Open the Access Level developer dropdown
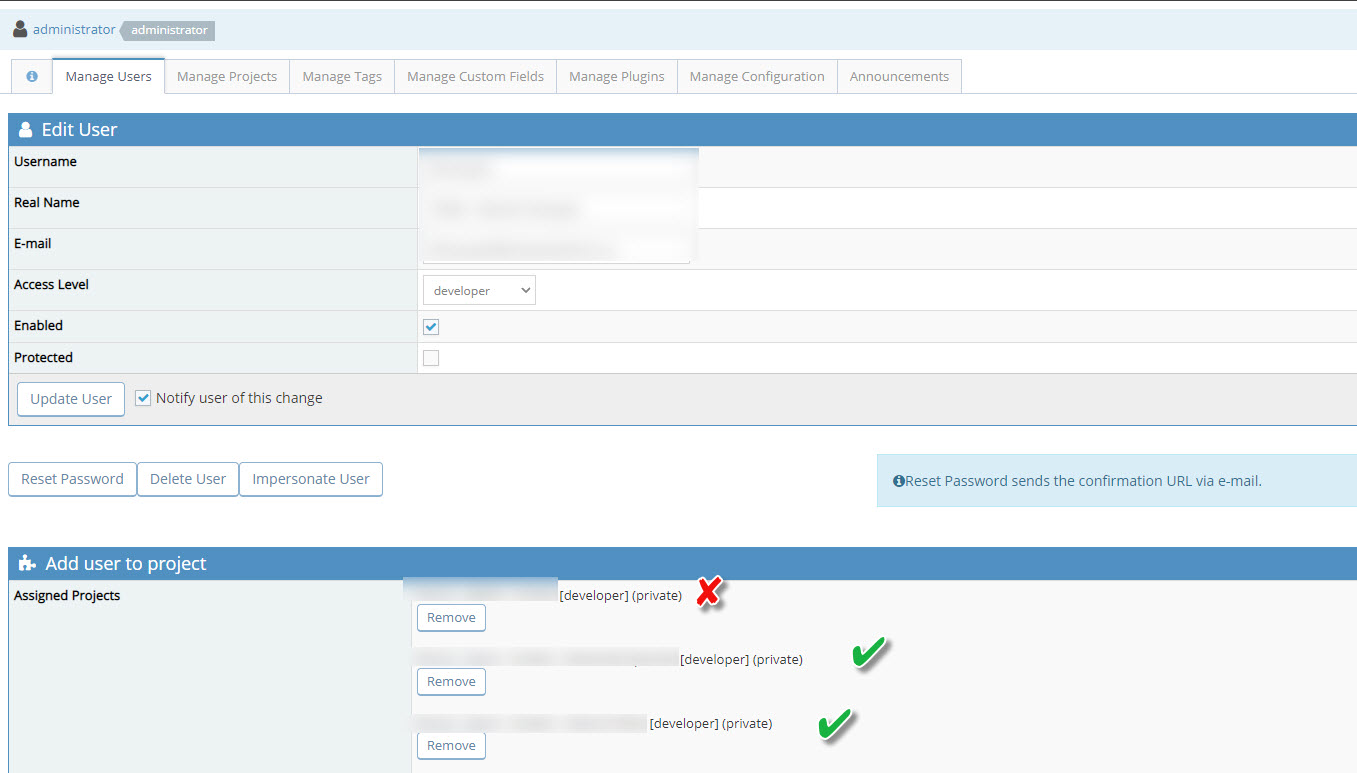The width and height of the screenshot is (1357, 773). tap(479, 290)
